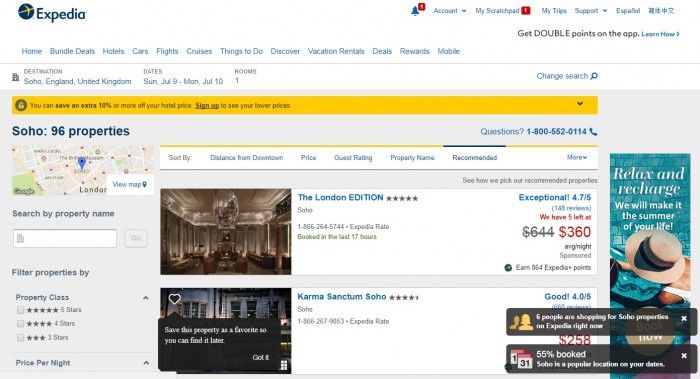This screenshot has height=379, width=700.
Task: Open The London EDITION hotel title
Action: pos(341,197)
